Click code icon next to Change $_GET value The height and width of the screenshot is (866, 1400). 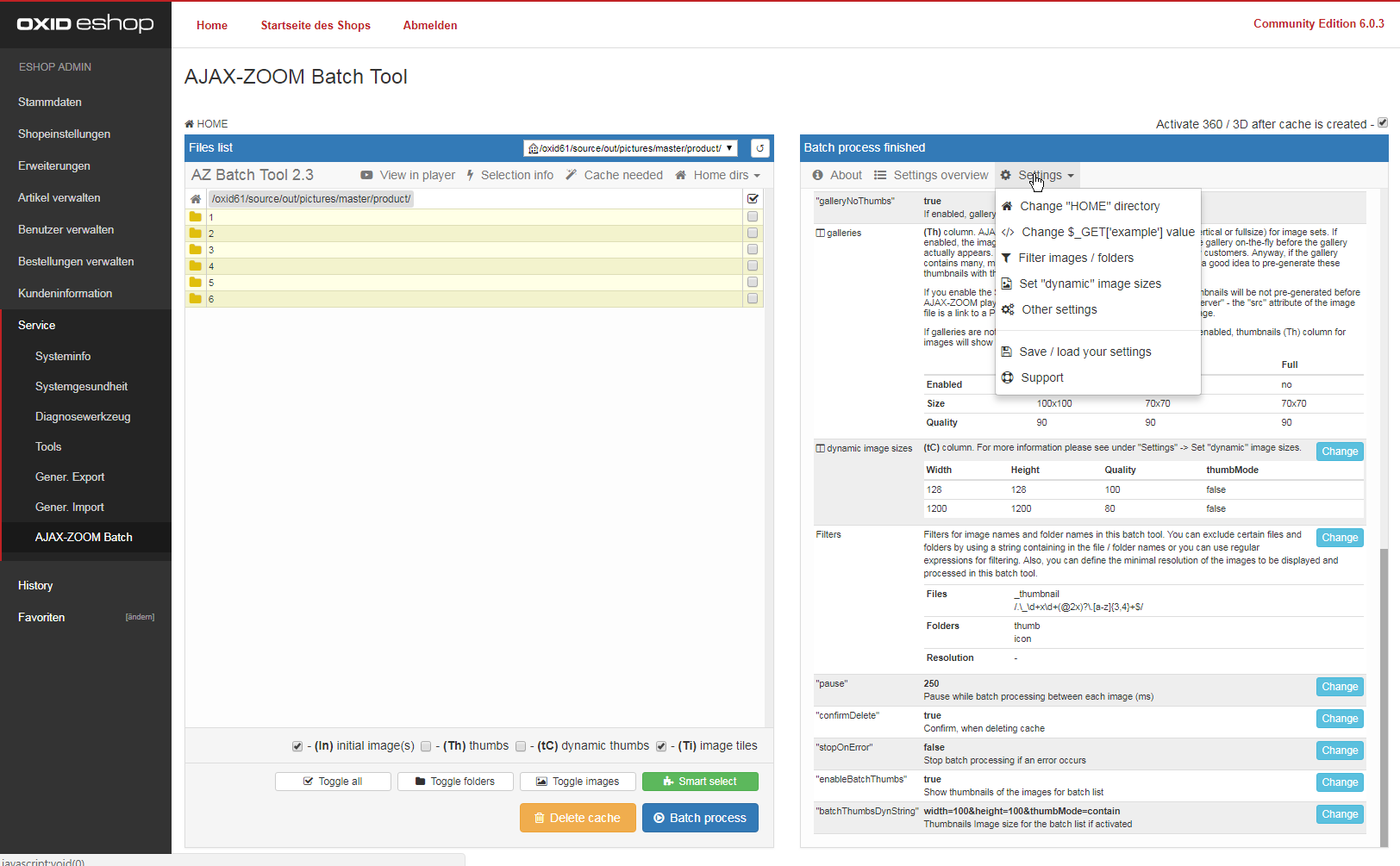pos(1008,232)
